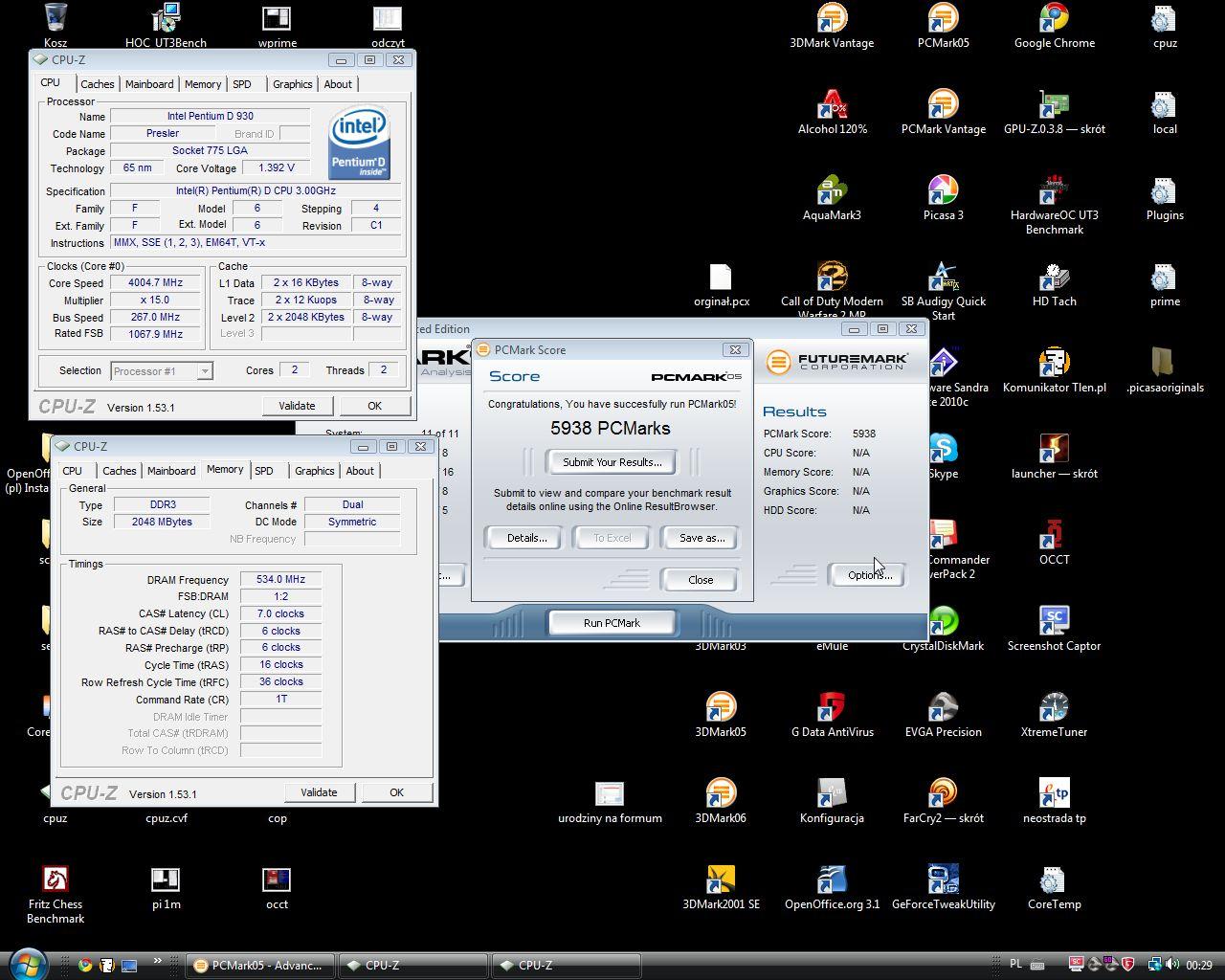The width and height of the screenshot is (1225, 980).
Task: Click the DRAM Frequency value field
Action: point(280,580)
